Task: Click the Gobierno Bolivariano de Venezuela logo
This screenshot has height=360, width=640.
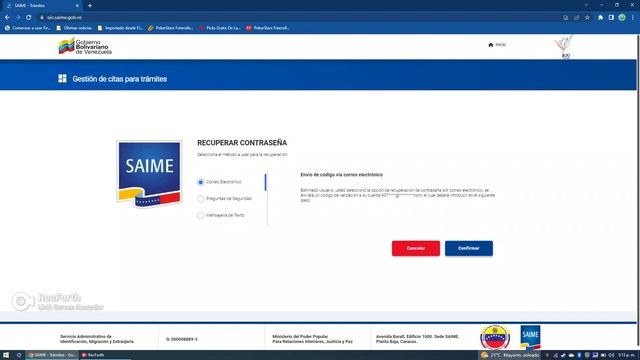Action: pyautogui.click(x=85, y=46)
